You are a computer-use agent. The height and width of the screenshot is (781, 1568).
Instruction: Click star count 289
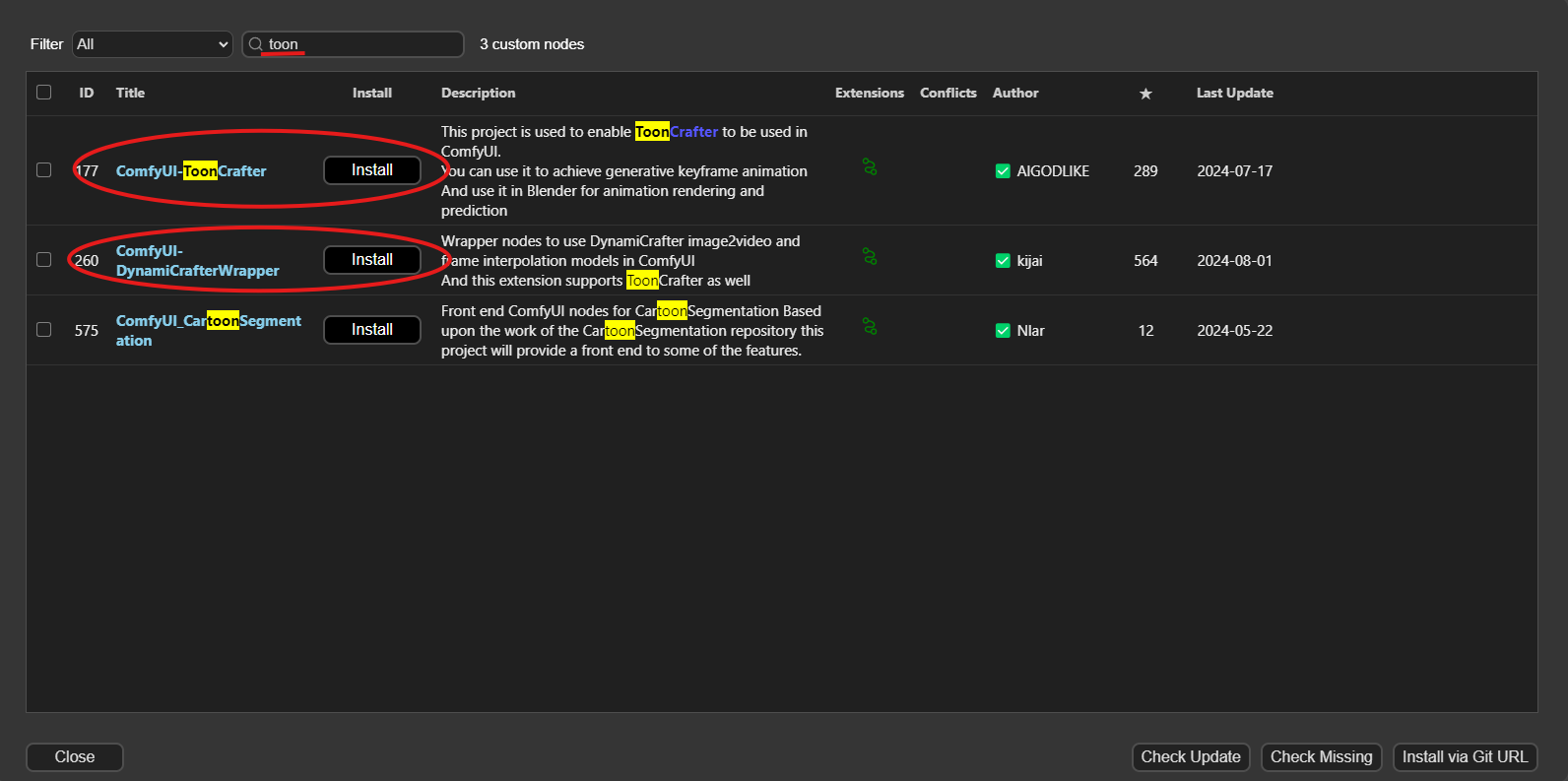pos(1145,171)
